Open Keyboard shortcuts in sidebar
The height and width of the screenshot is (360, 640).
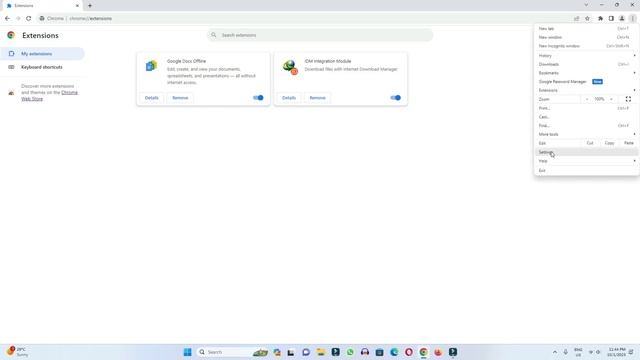(42, 67)
